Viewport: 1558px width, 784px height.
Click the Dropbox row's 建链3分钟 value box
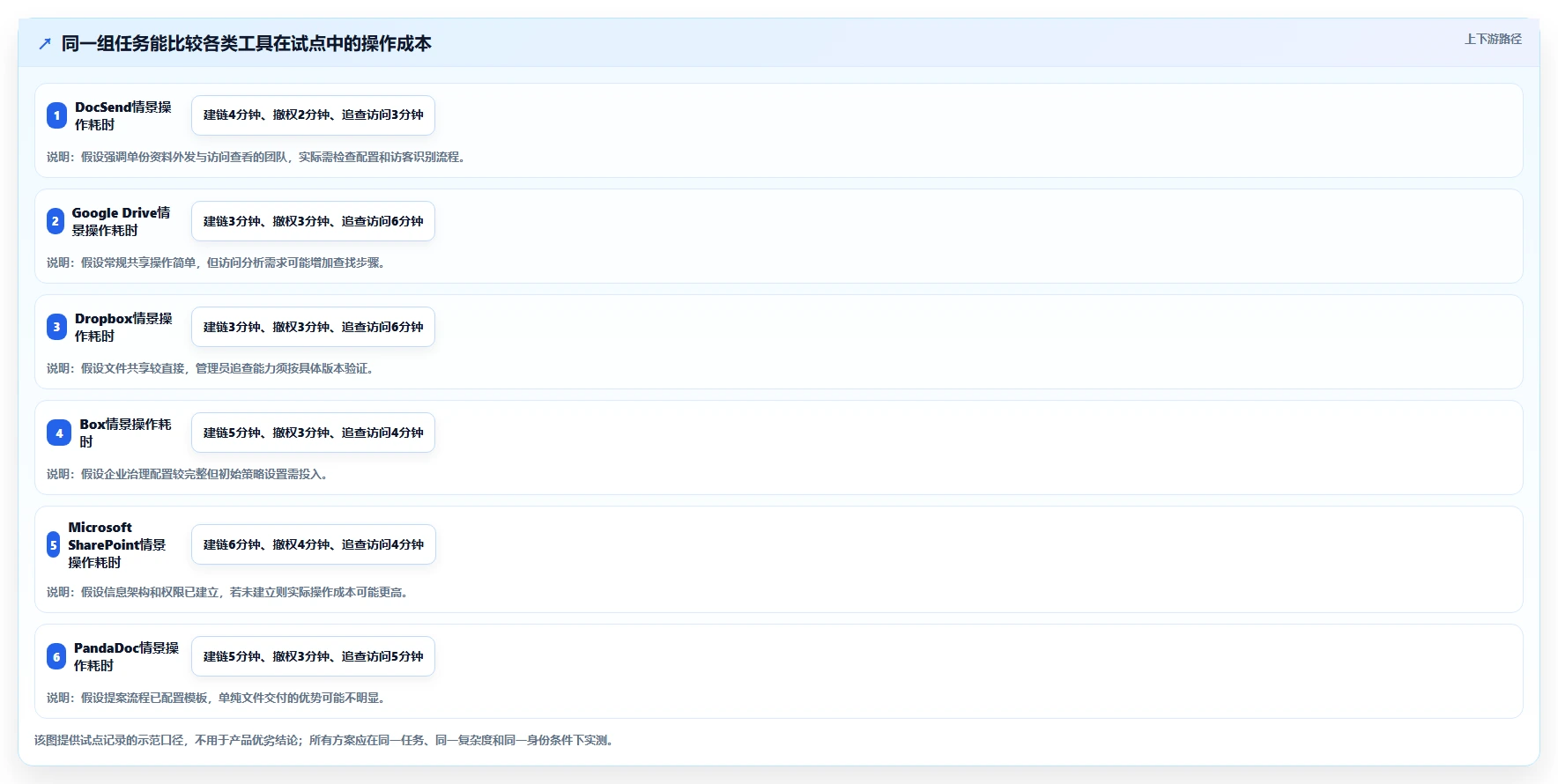click(313, 327)
